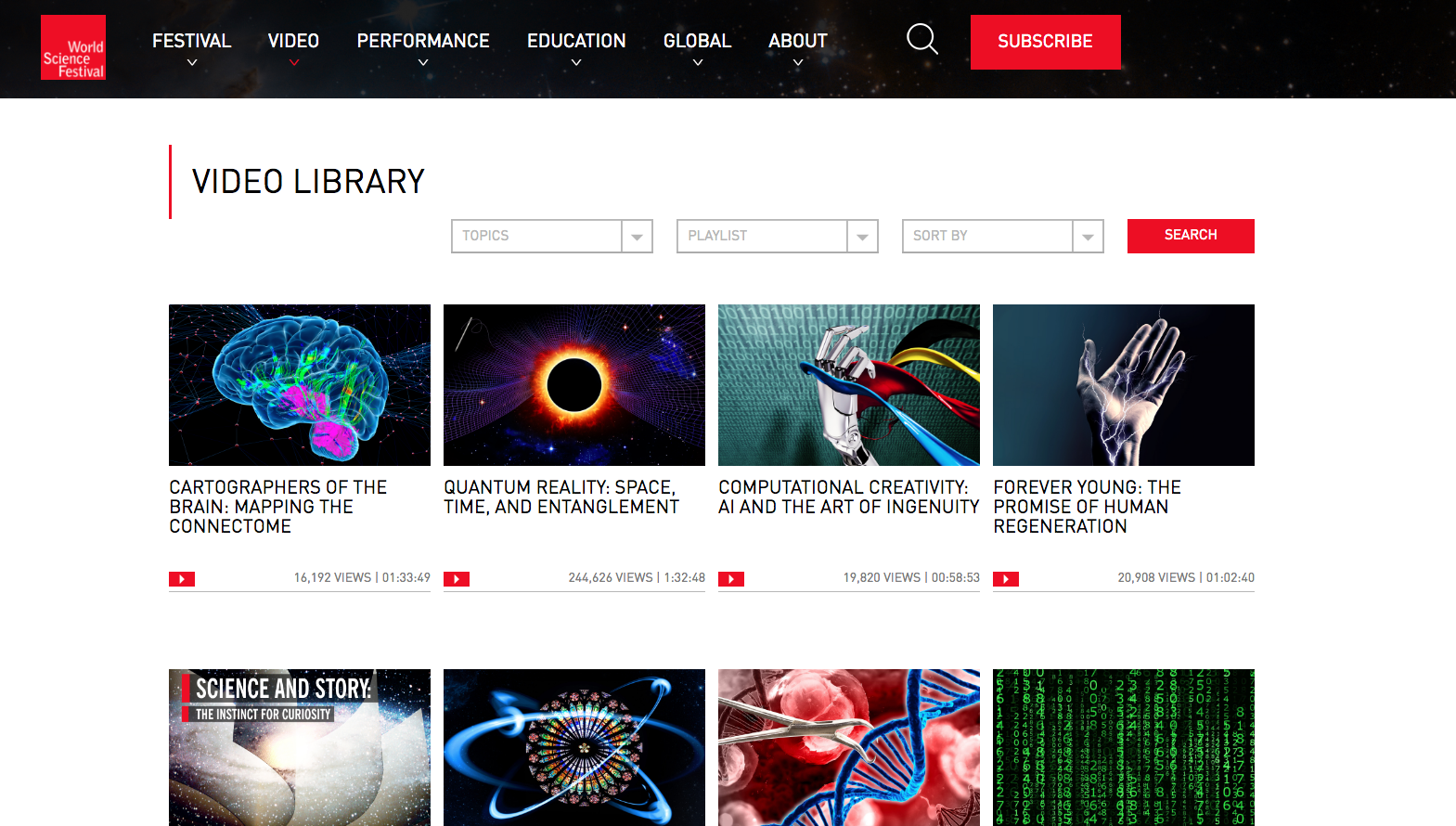Open the About menu
Viewport: 1456px width, 826px height.
pyautogui.click(x=798, y=41)
